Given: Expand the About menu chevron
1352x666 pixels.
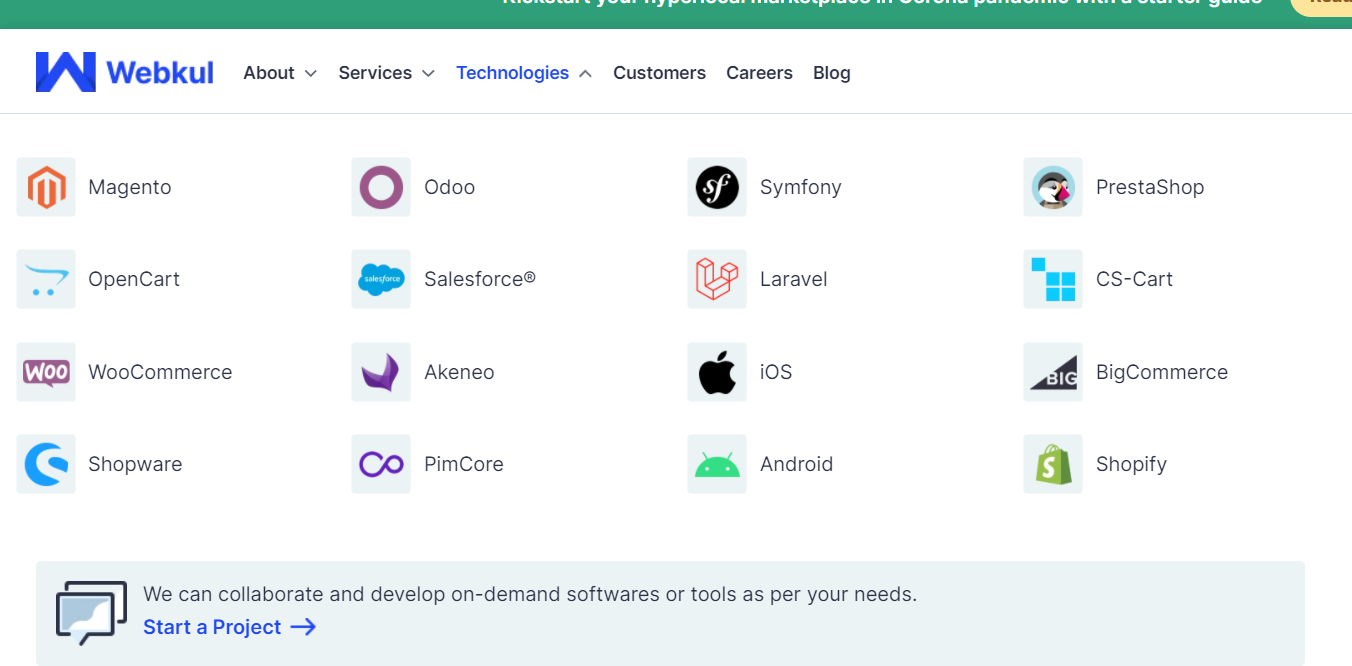Looking at the screenshot, I should tap(311, 73).
